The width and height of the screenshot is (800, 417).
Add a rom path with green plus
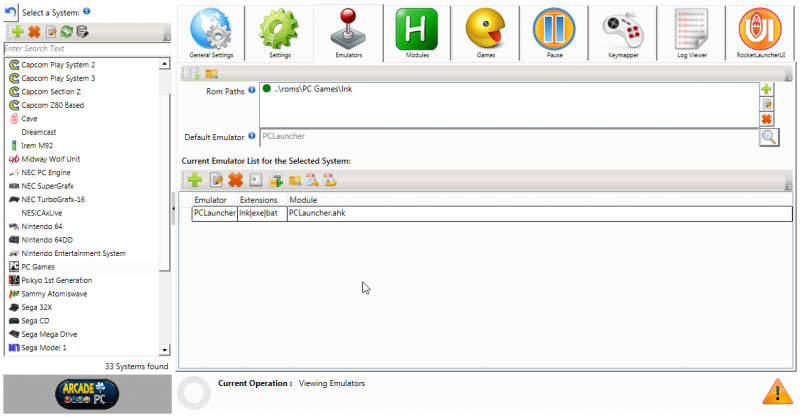pos(766,89)
